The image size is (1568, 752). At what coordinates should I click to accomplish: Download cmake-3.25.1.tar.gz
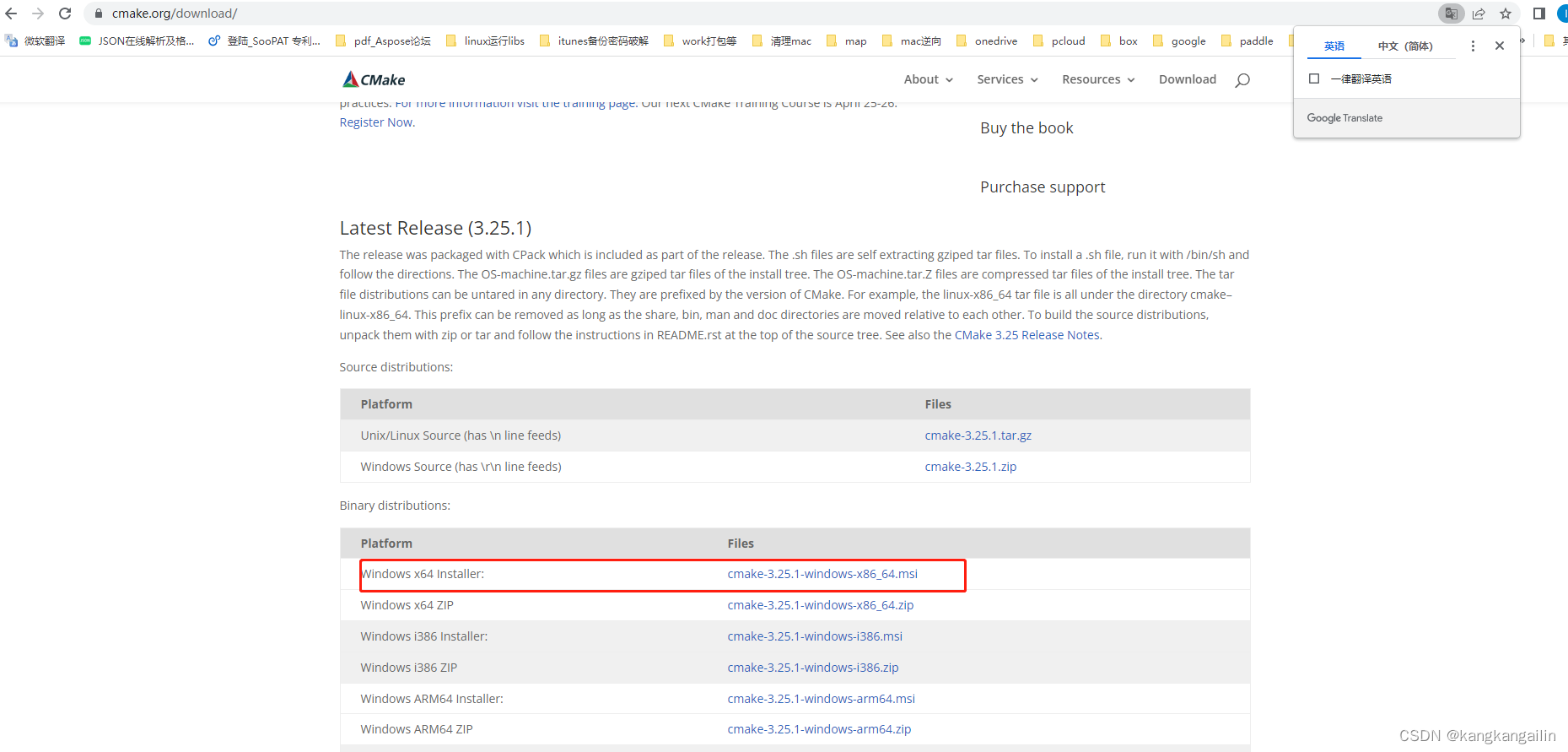pos(978,436)
